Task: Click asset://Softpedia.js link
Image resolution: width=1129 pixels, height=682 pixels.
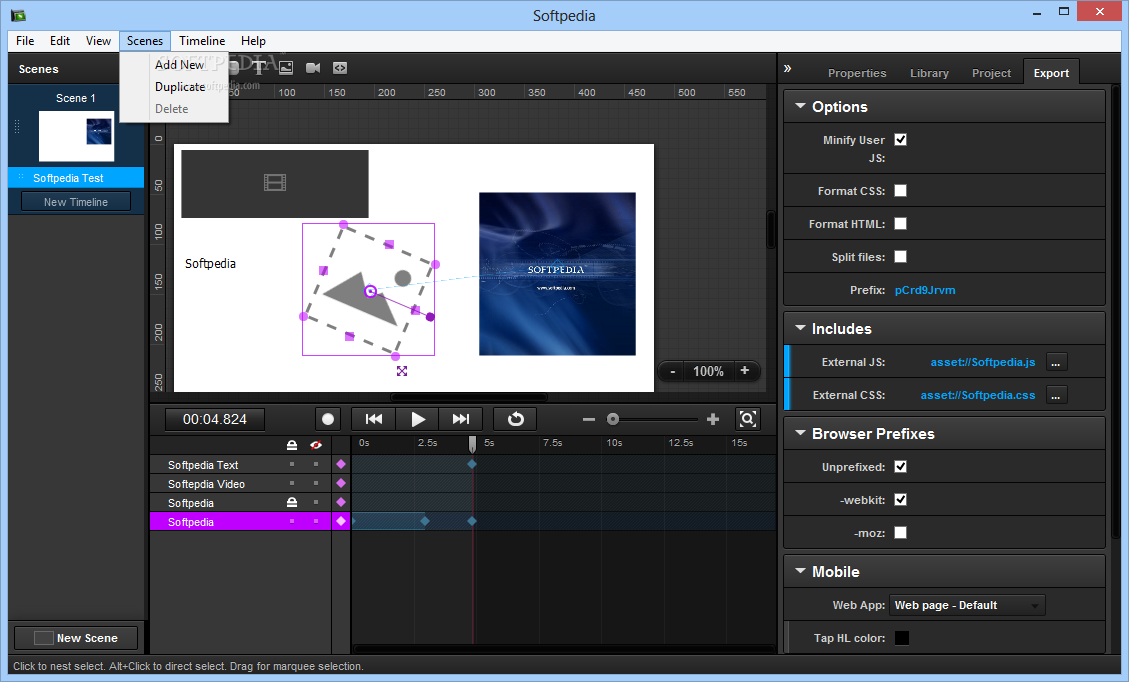Action: tap(983, 362)
